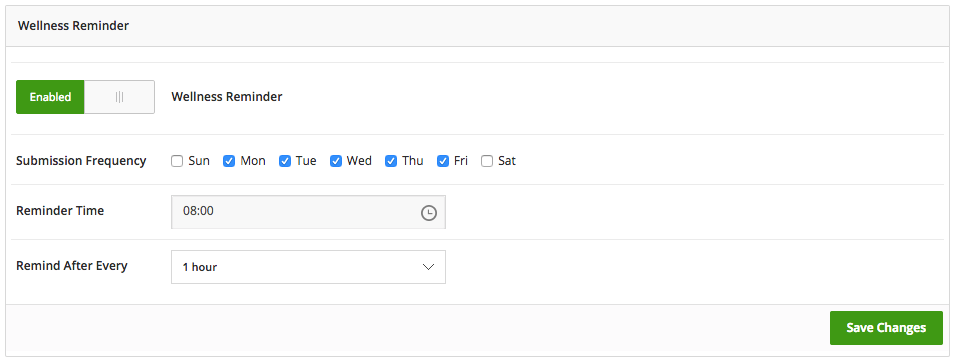Uncheck the Thu checkbox
The height and width of the screenshot is (362, 955).
pos(391,161)
